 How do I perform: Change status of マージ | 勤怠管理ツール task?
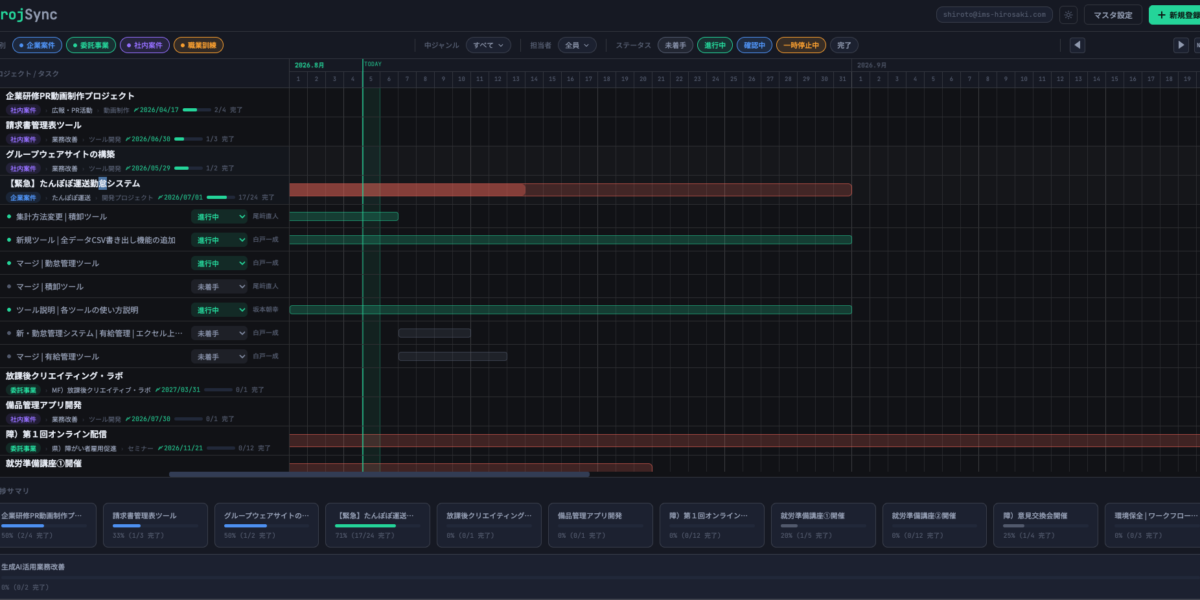click(x=219, y=263)
